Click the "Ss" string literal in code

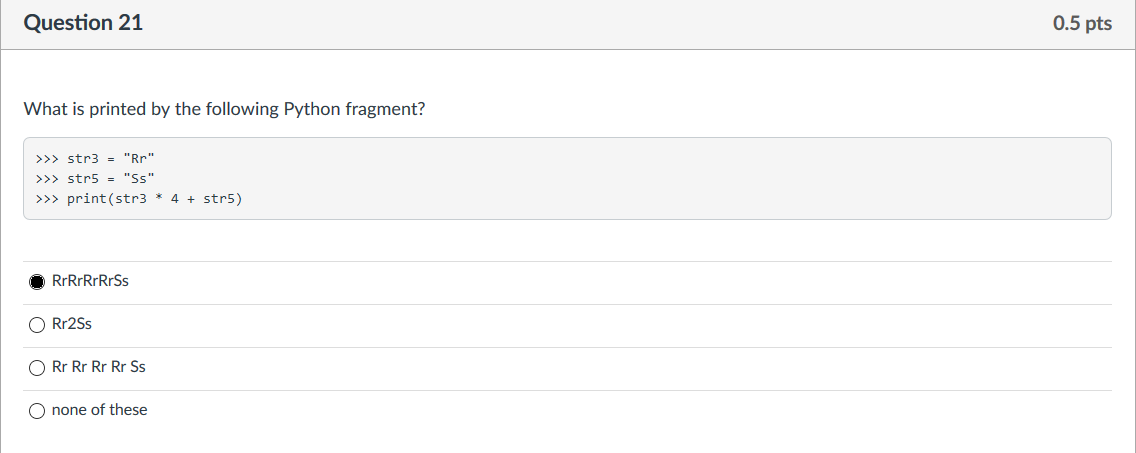click(139, 178)
